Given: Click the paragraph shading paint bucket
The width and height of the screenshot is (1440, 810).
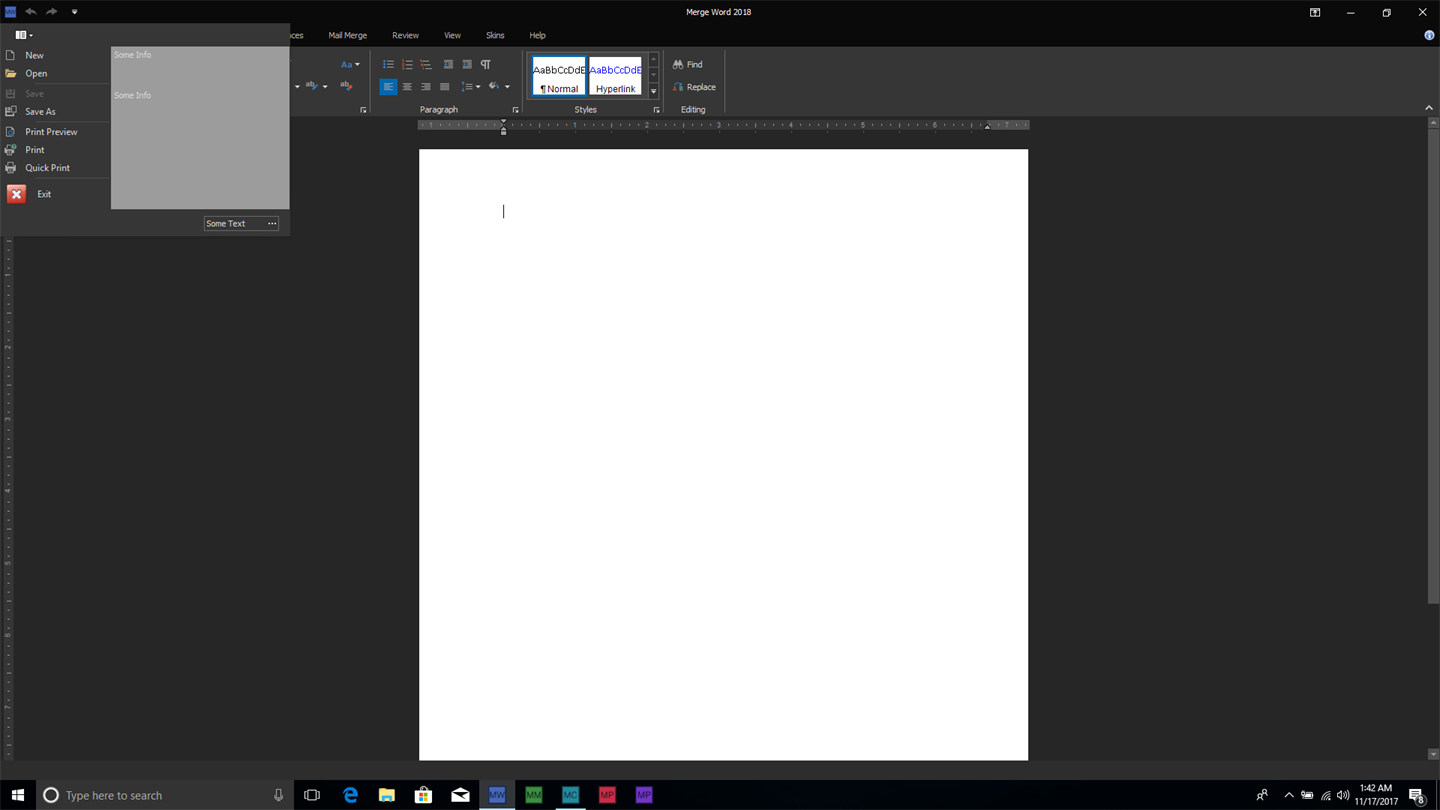Looking at the screenshot, I should point(494,87).
